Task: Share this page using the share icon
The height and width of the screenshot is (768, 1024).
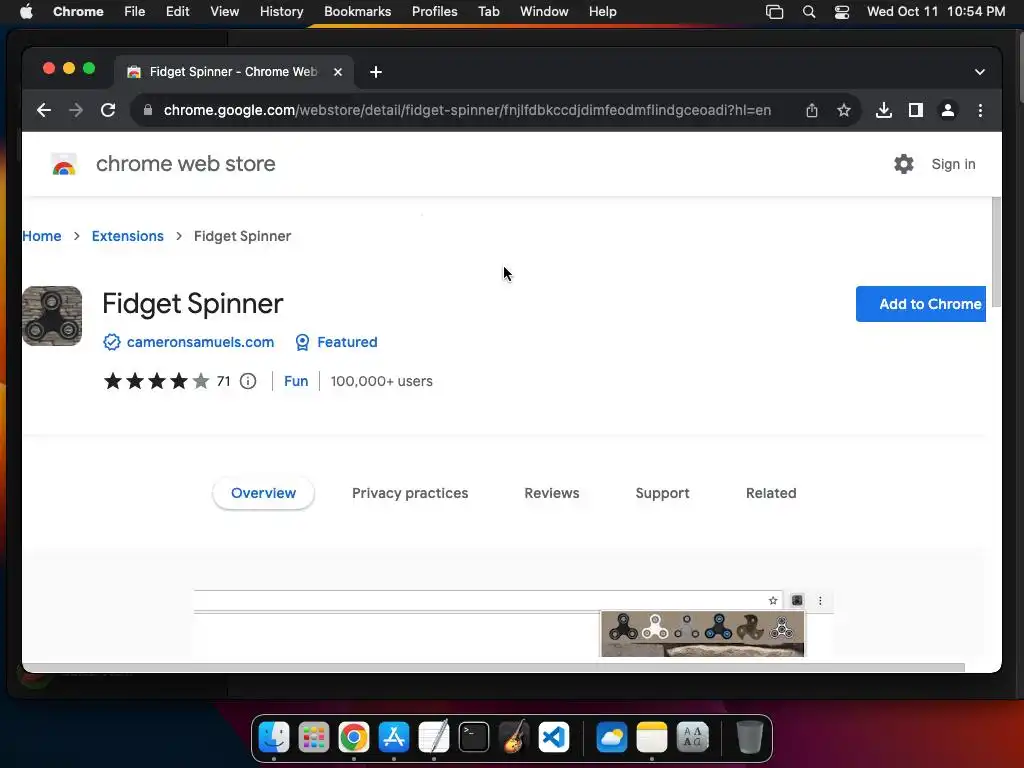Action: (812, 110)
